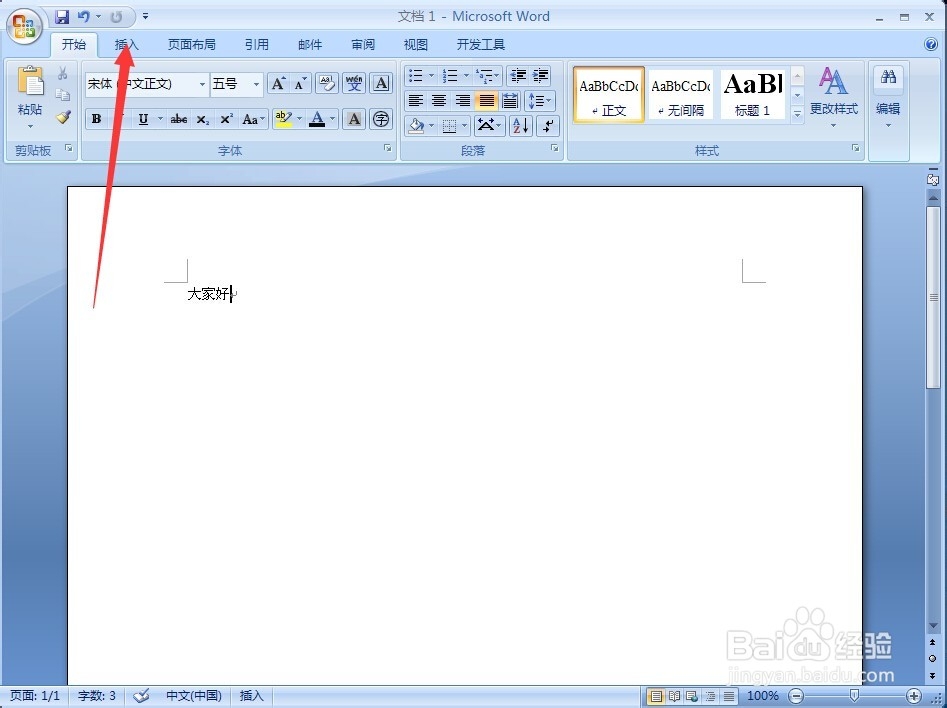The image size is (947, 708).
Task: Activate the Format Painter brush
Action: (x=63, y=117)
